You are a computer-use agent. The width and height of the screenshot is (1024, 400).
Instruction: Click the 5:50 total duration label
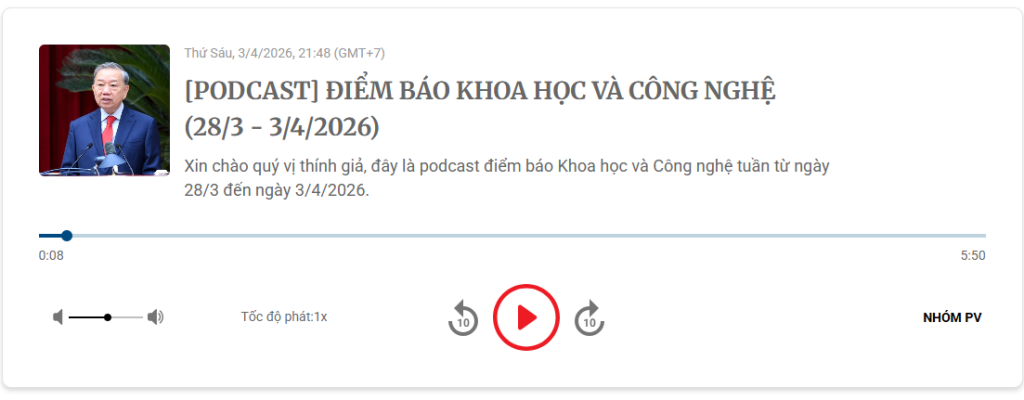tap(973, 256)
